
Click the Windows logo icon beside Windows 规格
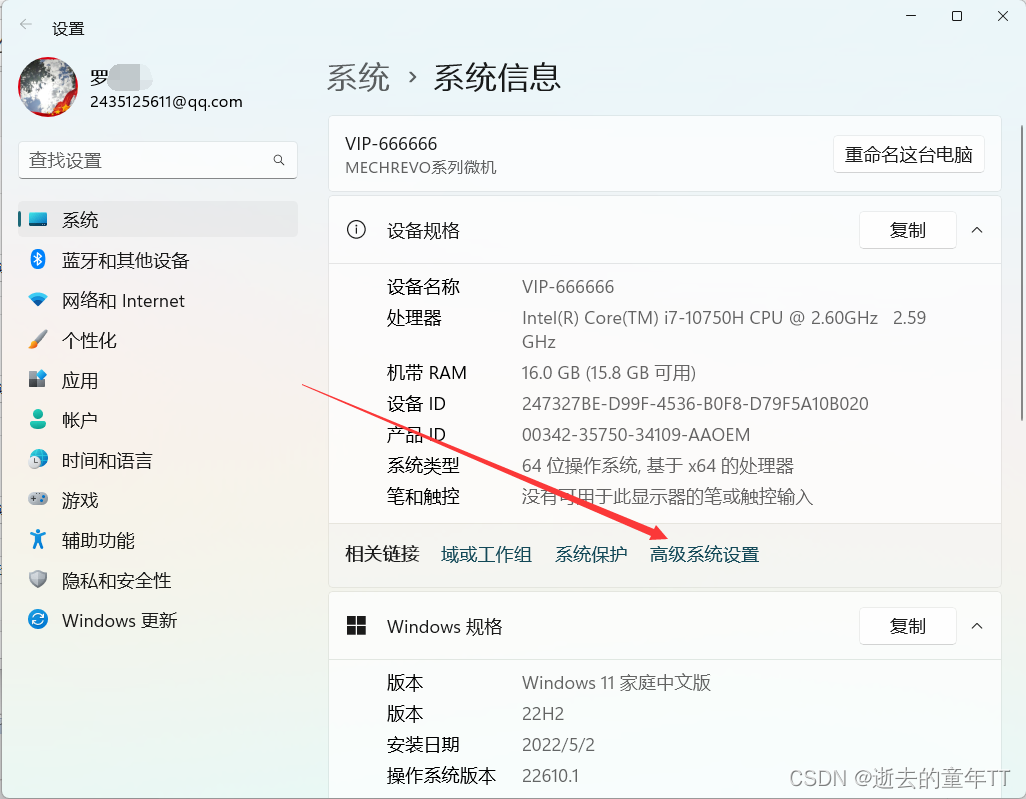(x=356, y=626)
